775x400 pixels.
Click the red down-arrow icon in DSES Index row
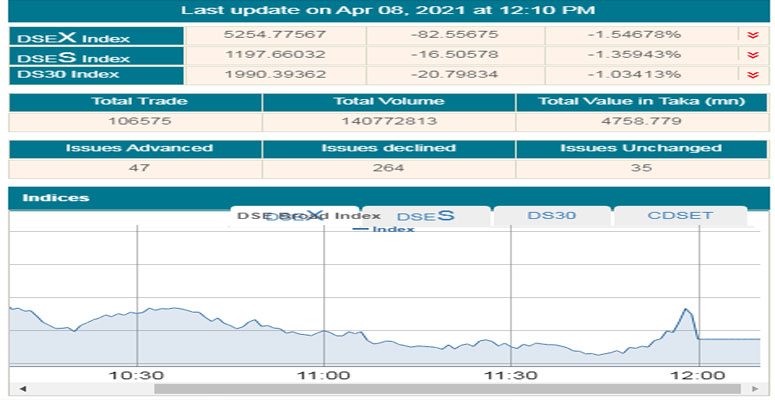coord(752,55)
